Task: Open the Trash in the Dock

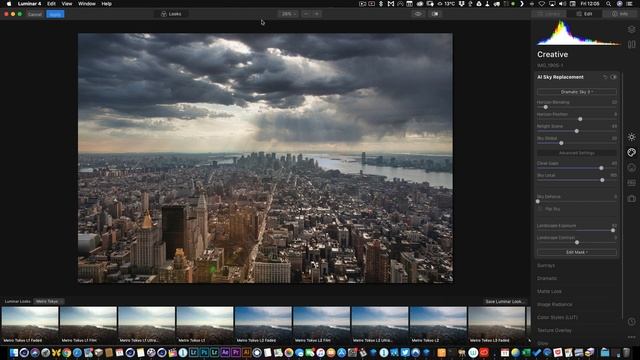Action: pyautogui.click(x=626, y=352)
